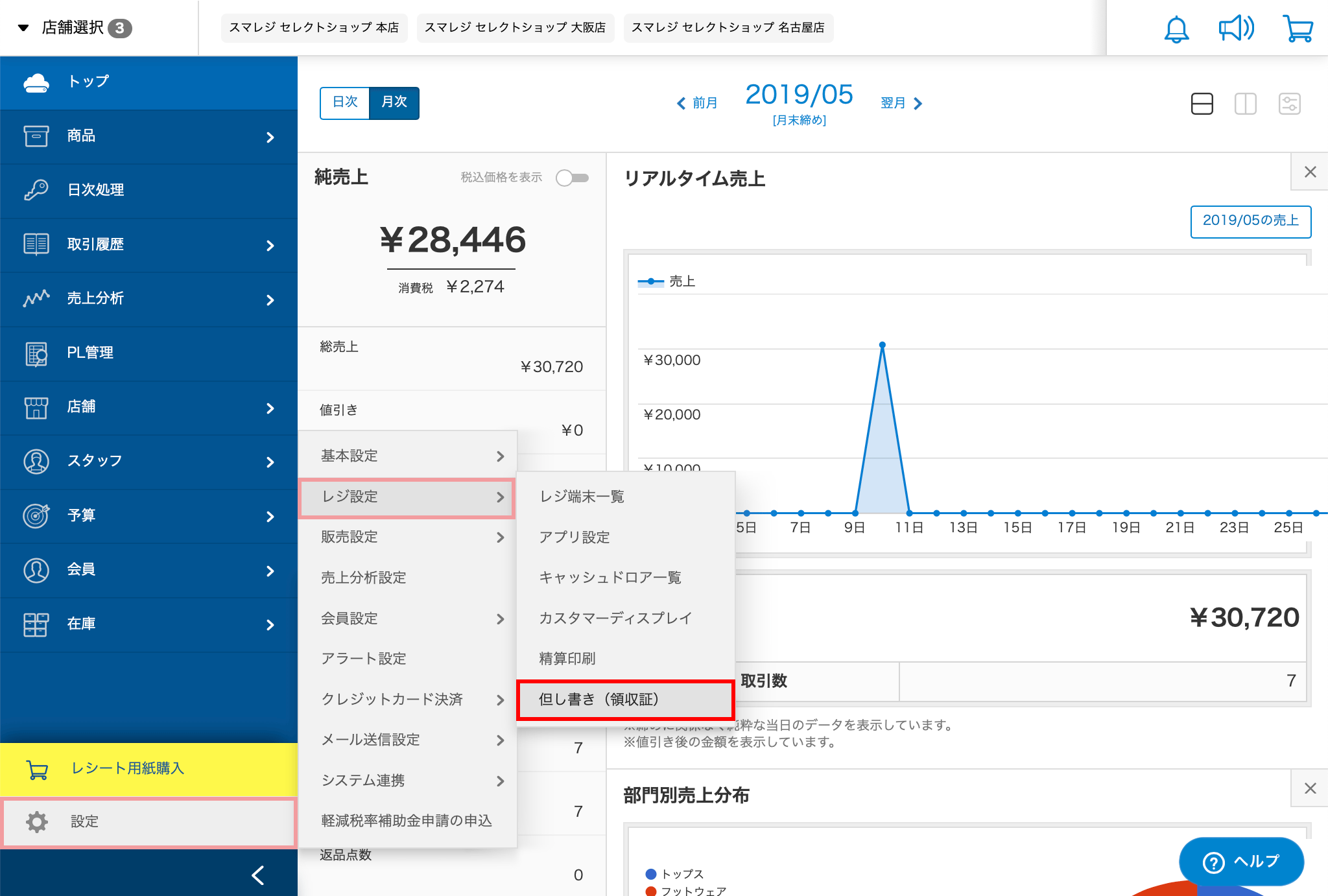Image resolution: width=1328 pixels, height=896 pixels.
Task: Click the ¥28,446 net sales figure
Action: click(452, 240)
